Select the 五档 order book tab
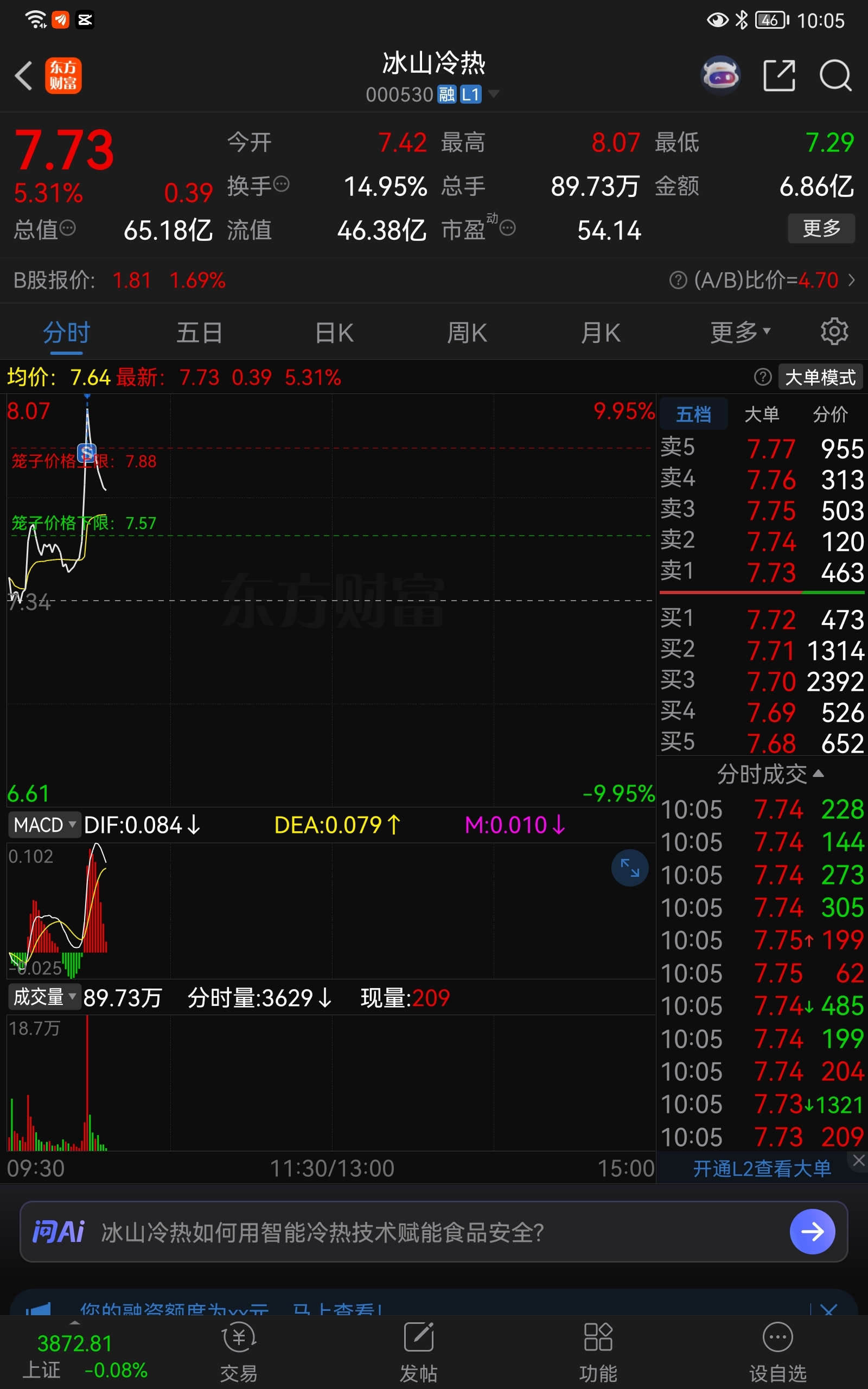This screenshot has width=868, height=1389. coord(693,414)
